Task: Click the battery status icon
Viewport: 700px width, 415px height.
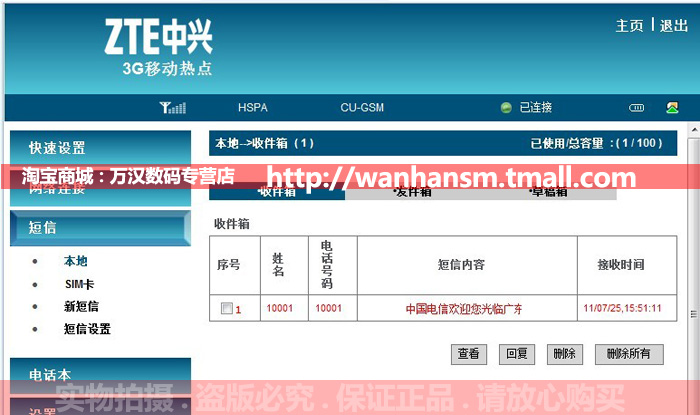Action: (x=636, y=108)
